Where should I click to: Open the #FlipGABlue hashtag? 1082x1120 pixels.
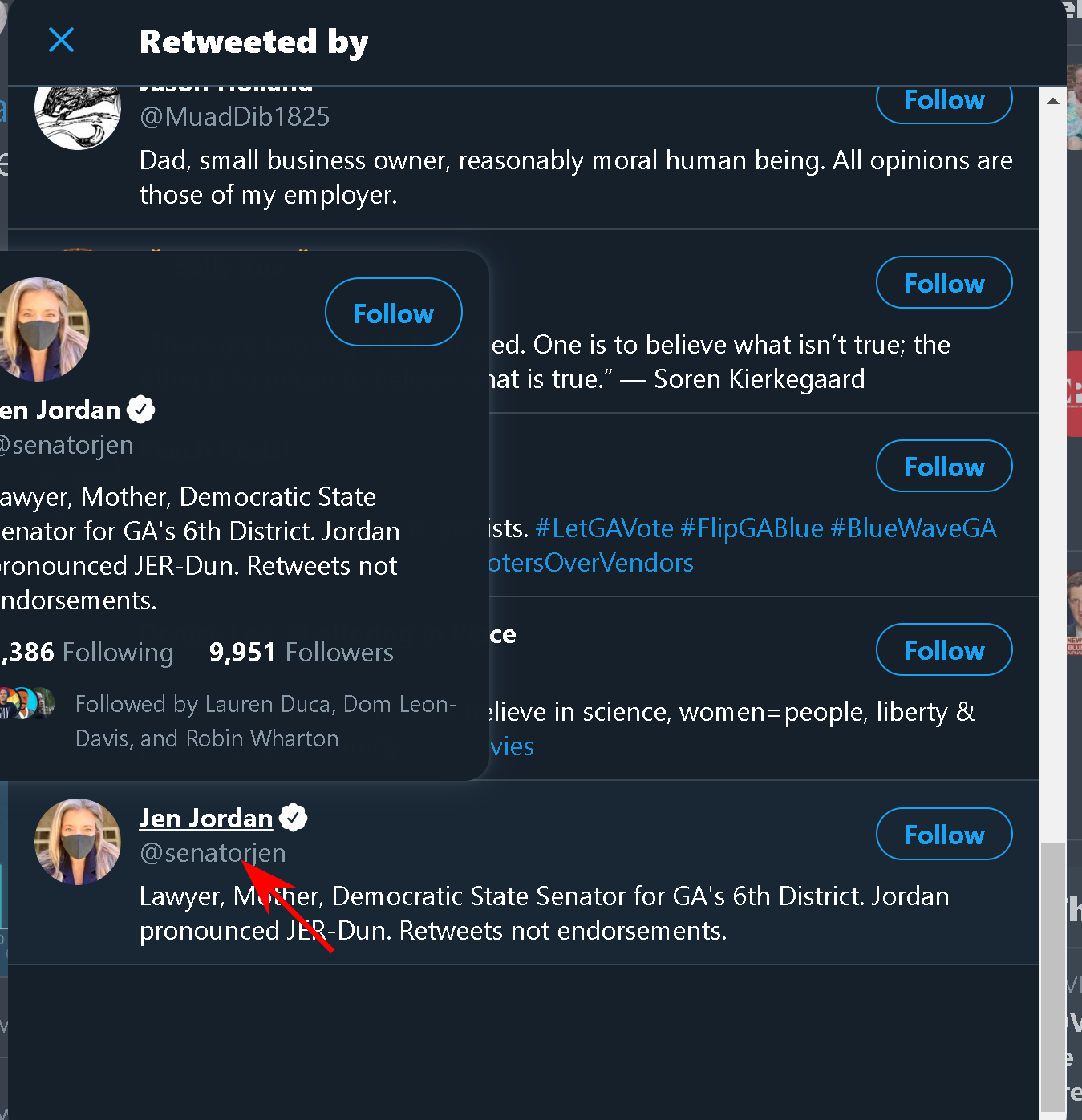click(752, 528)
